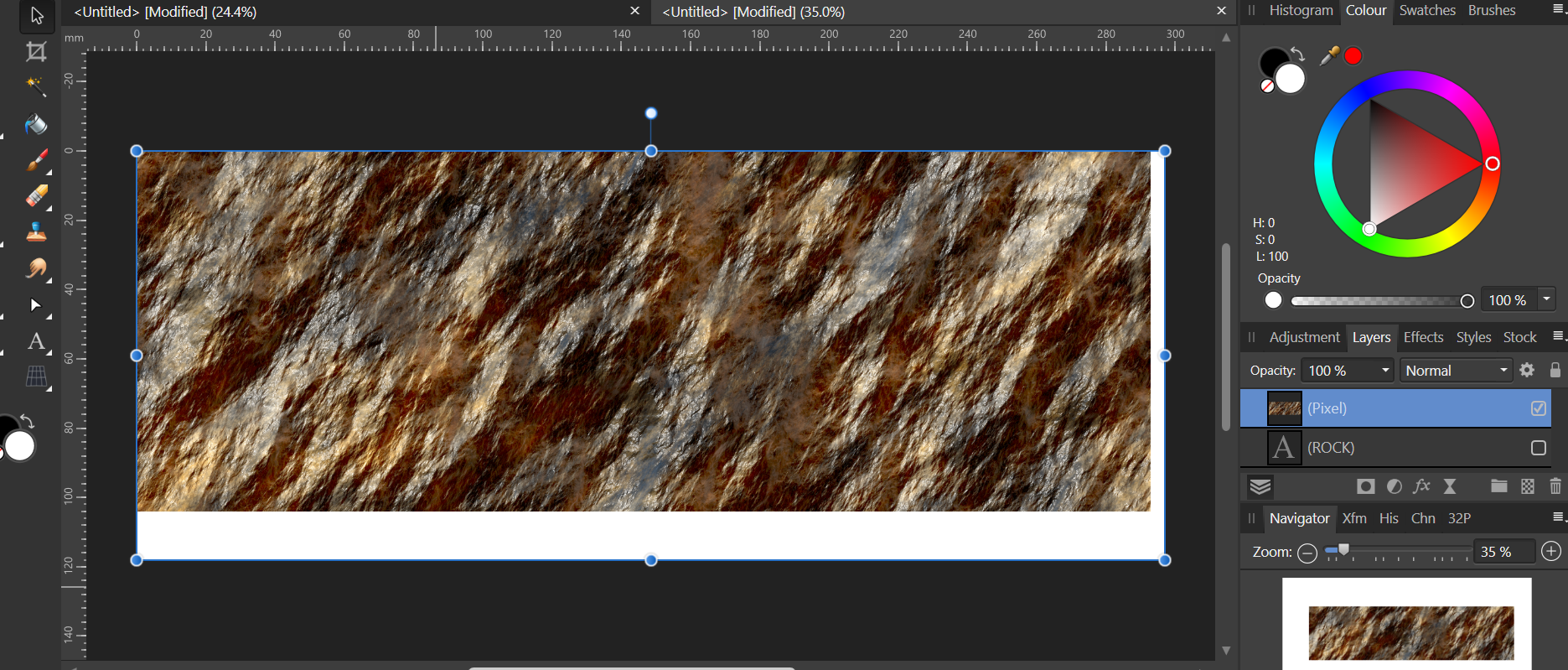This screenshot has width=1568, height=670.
Task: Close the Untitled (24.4%) document tab
Action: [x=634, y=11]
